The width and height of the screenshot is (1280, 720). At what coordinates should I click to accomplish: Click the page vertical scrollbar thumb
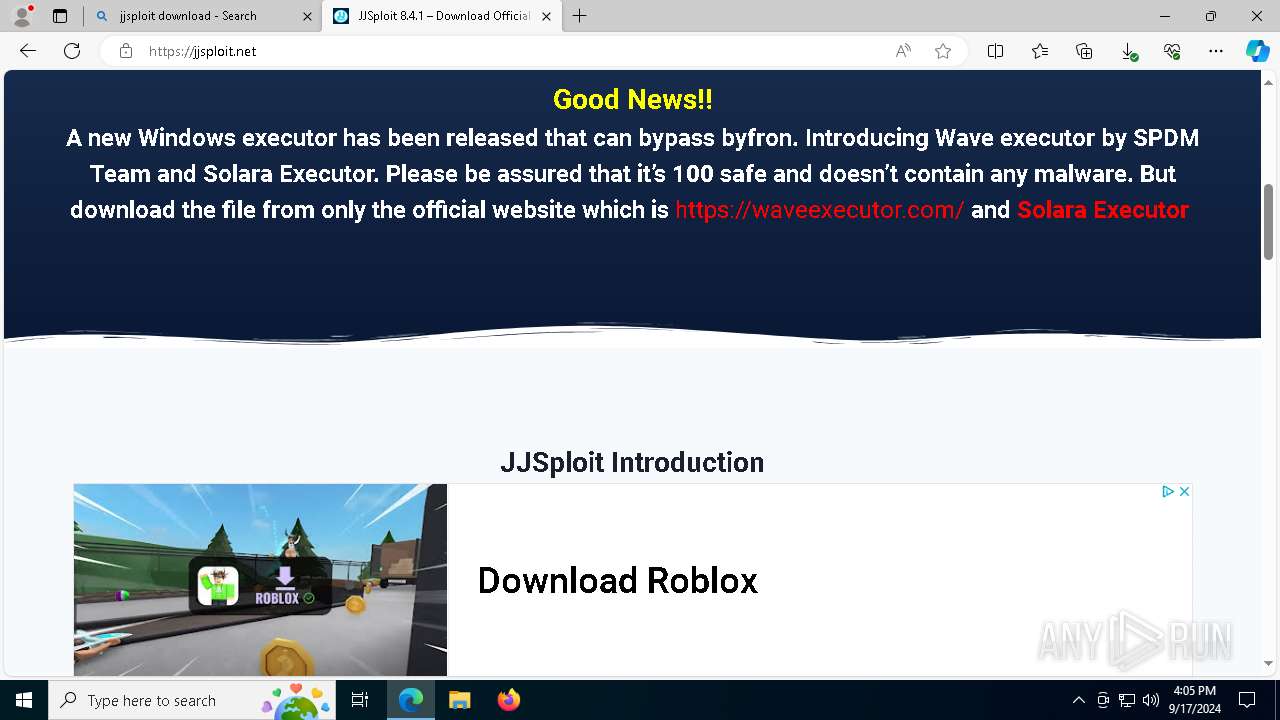click(1269, 222)
